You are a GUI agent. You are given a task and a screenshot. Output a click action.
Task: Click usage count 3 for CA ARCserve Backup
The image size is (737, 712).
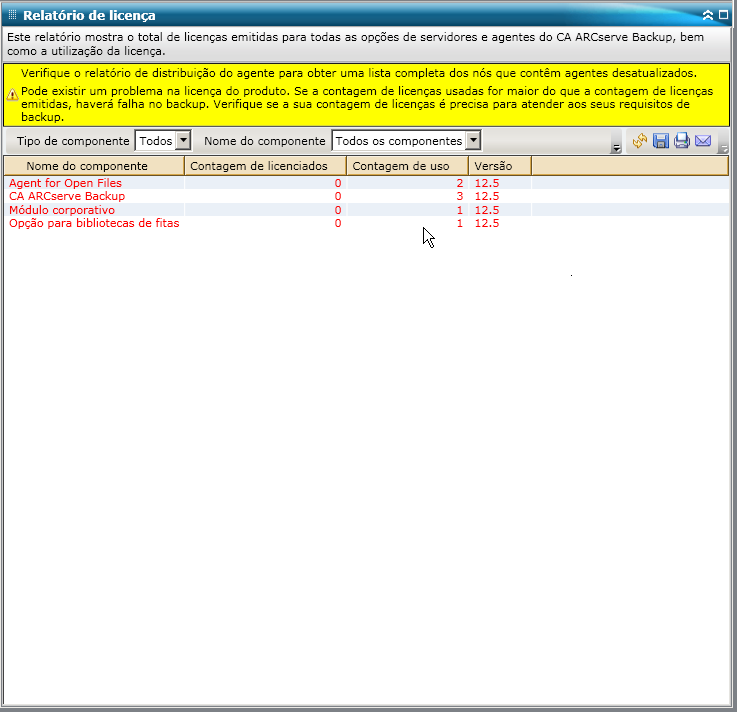tap(460, 196)
